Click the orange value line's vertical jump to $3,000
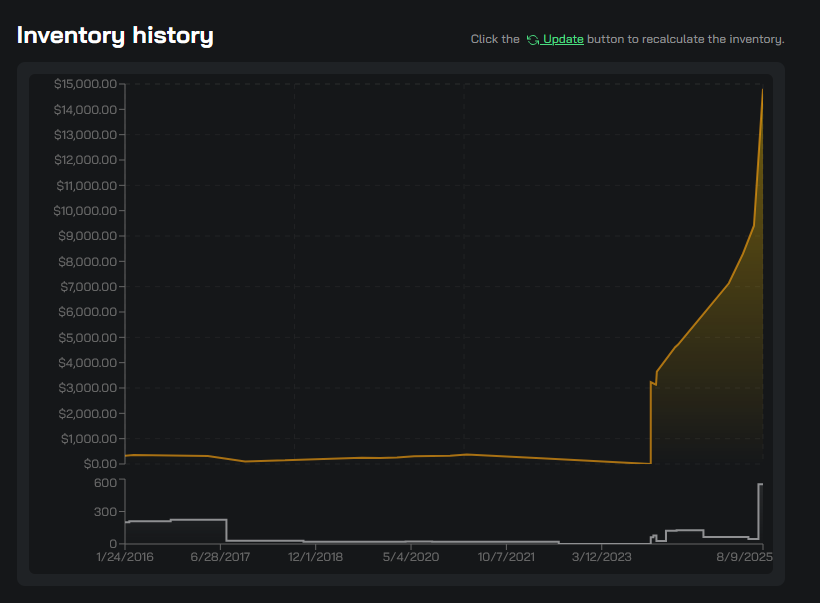 coord(651,423)
